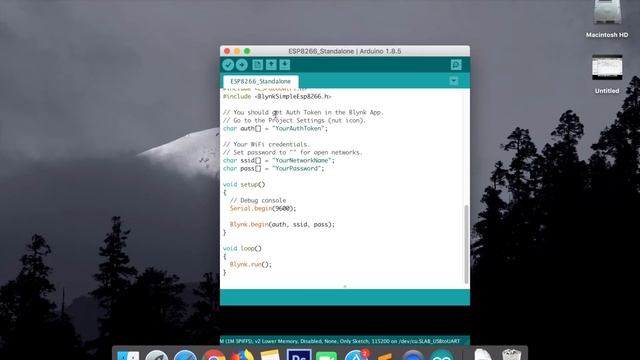Open Google Chrome from the Dock

pyautogui.click(x=213, y=355)
